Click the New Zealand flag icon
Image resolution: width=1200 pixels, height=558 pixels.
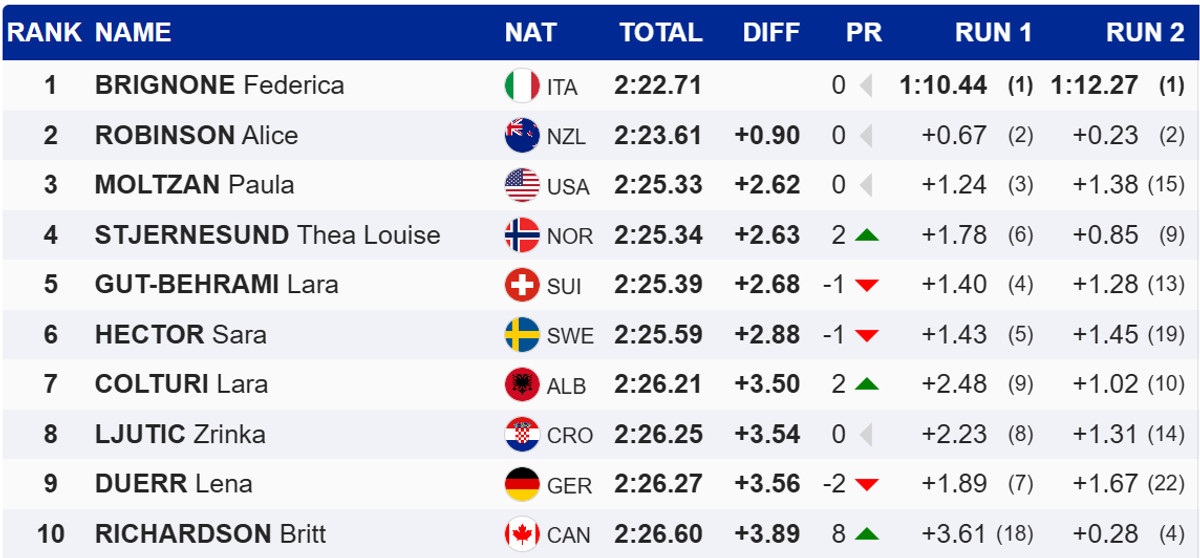pos(522,135)
